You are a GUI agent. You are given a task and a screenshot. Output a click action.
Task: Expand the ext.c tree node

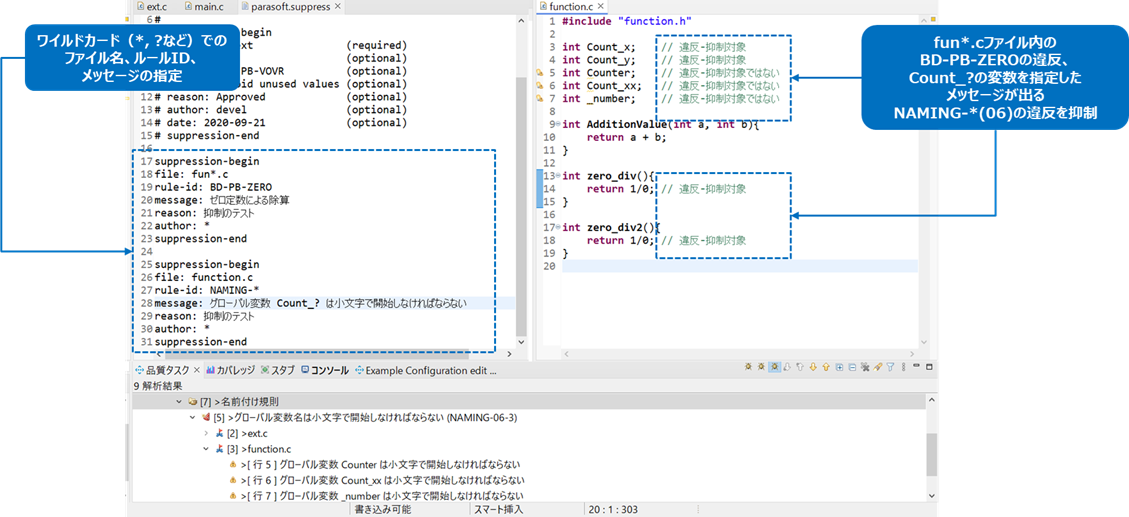click(207, 433)
